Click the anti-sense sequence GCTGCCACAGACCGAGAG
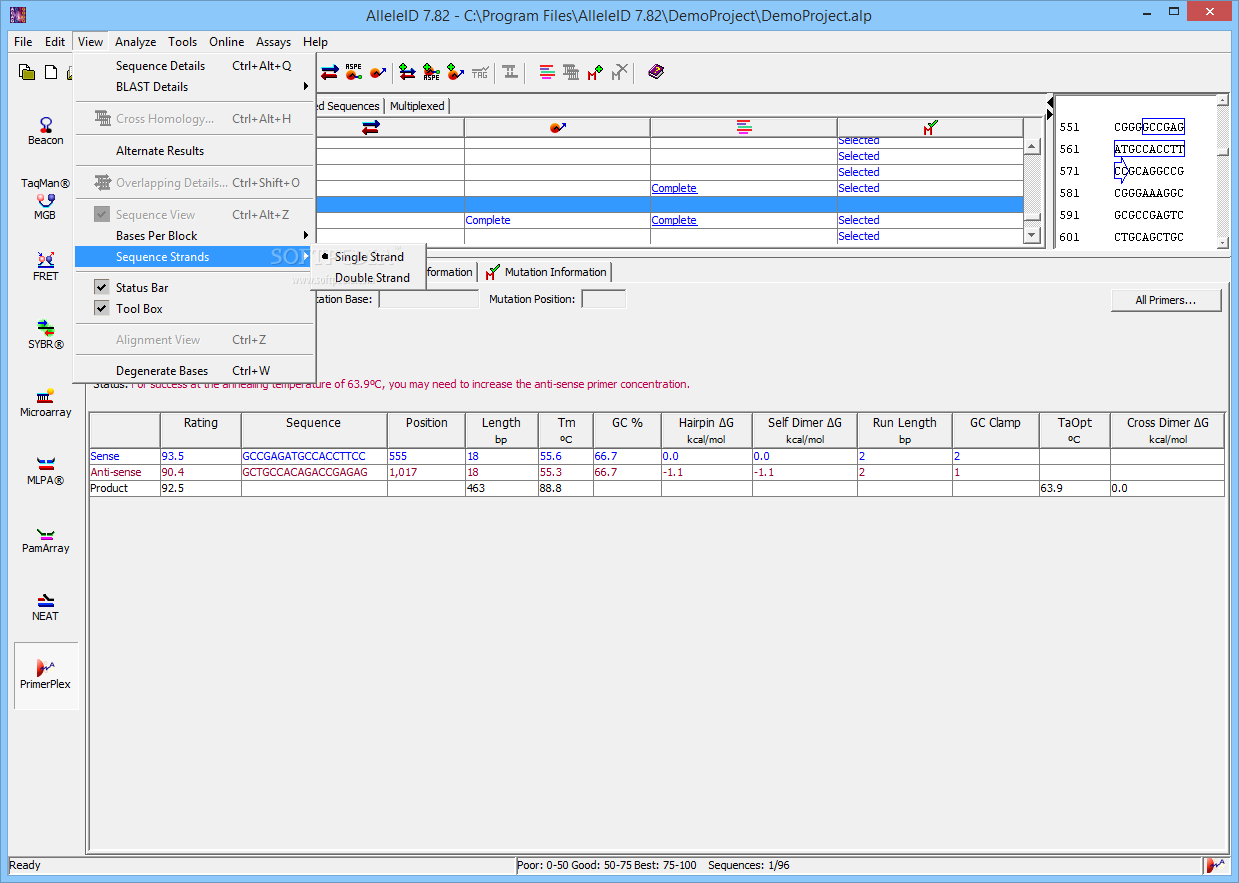This screenshot has height=883, width=1239. coord(305,472)
